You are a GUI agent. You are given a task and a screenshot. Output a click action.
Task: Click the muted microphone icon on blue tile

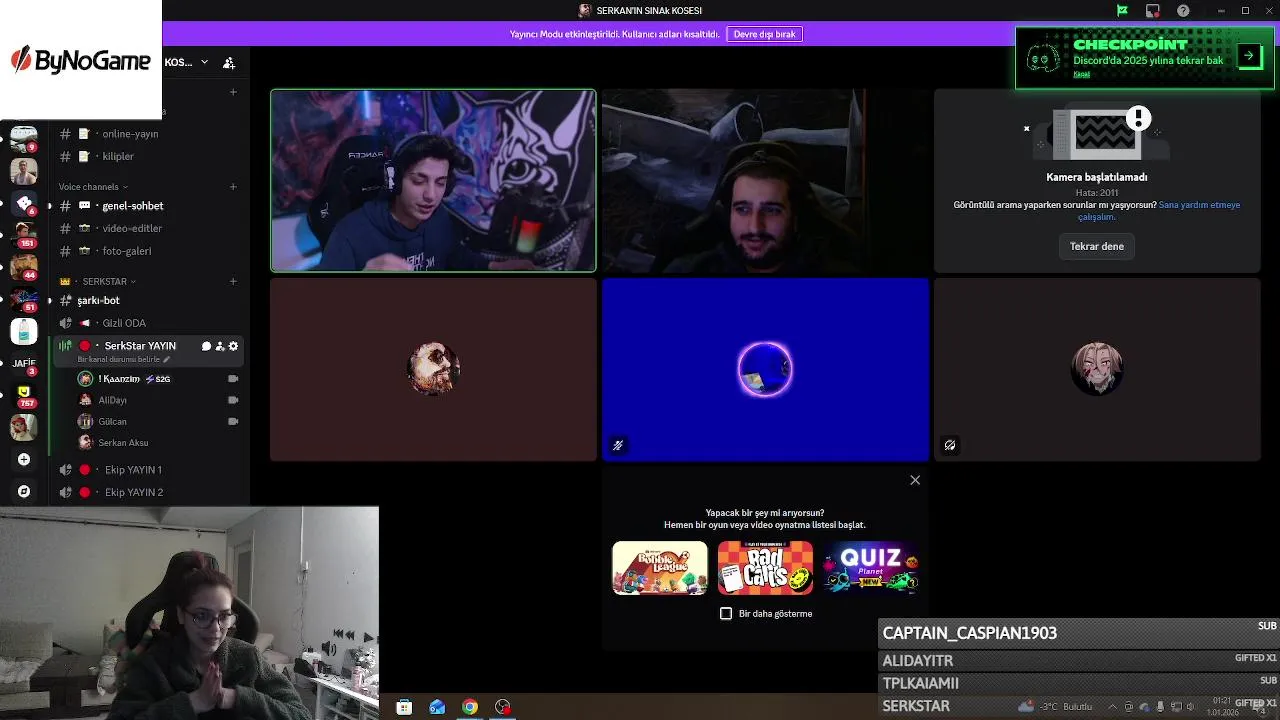pos(618,446)
